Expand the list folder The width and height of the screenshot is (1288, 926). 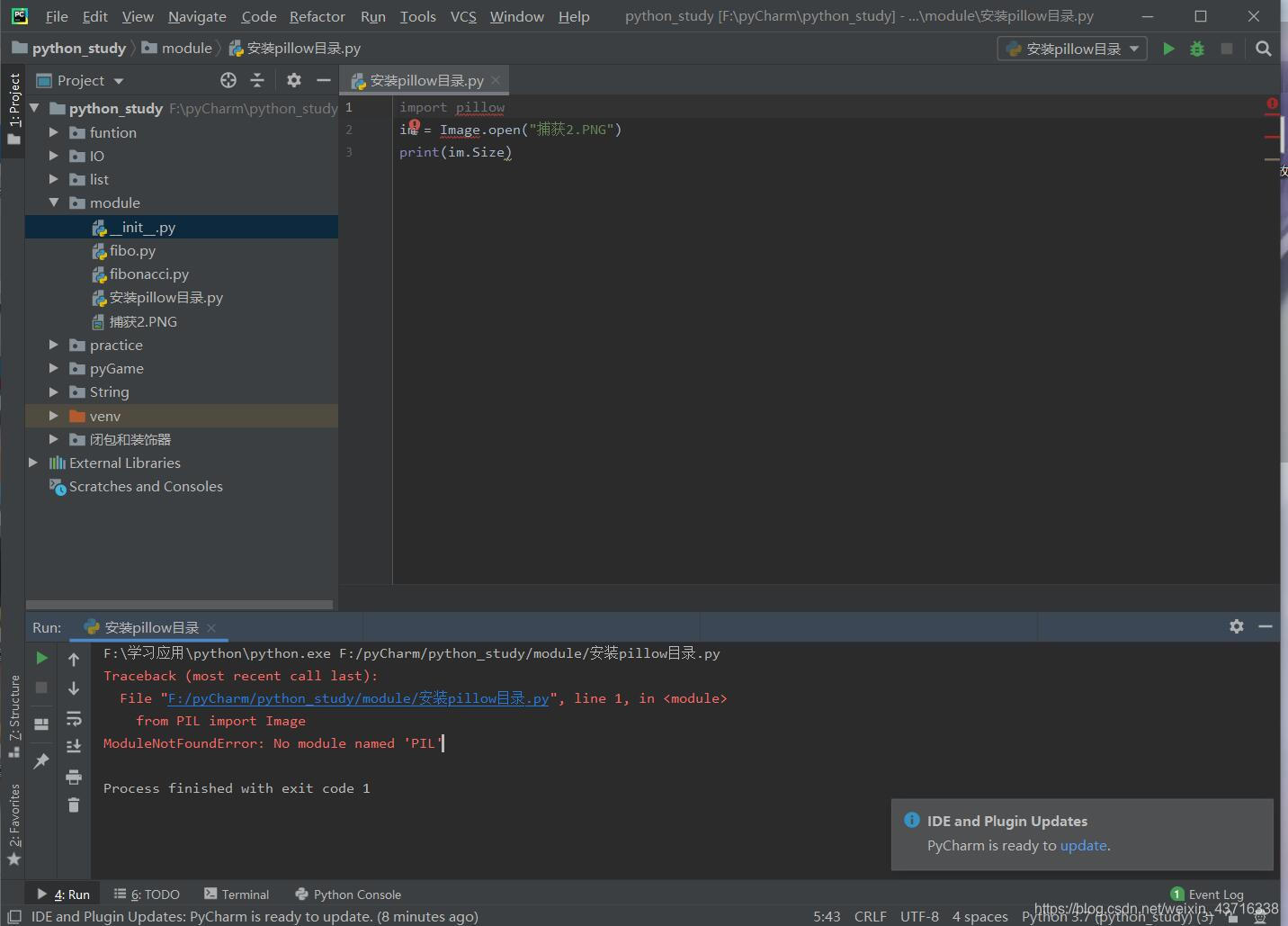[x=54, y=179]
